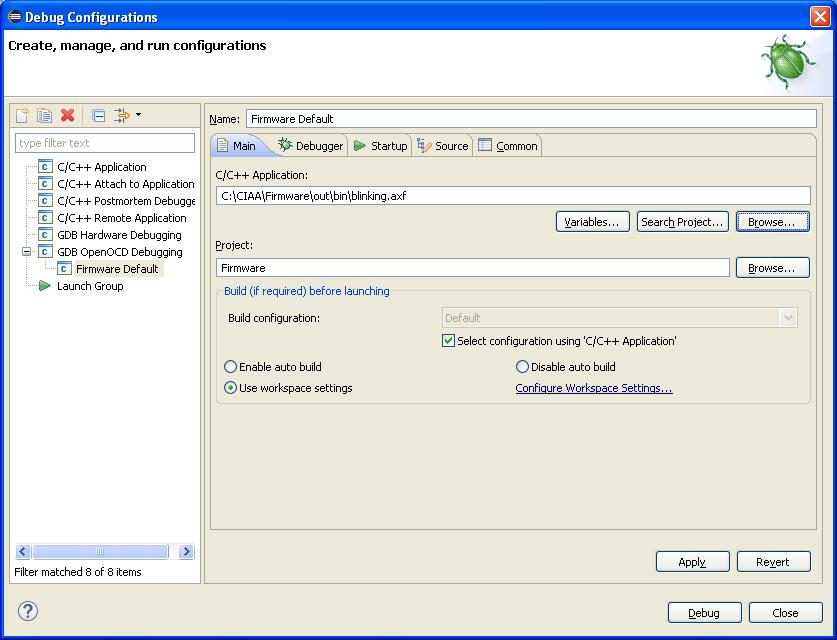The width and height of the screenshot is (837, 640).
Task: Uncheck Select configuration using C/C++ Application
Action: click(x=448, y=341)
